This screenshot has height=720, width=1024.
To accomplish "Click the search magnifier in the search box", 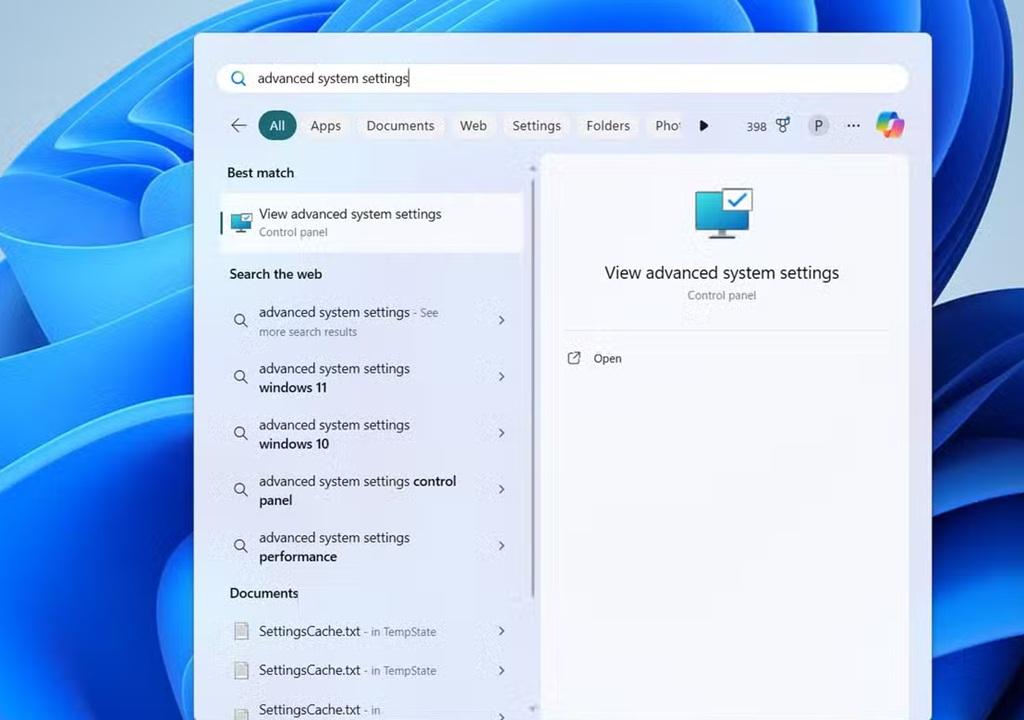I will click(239, 78).
